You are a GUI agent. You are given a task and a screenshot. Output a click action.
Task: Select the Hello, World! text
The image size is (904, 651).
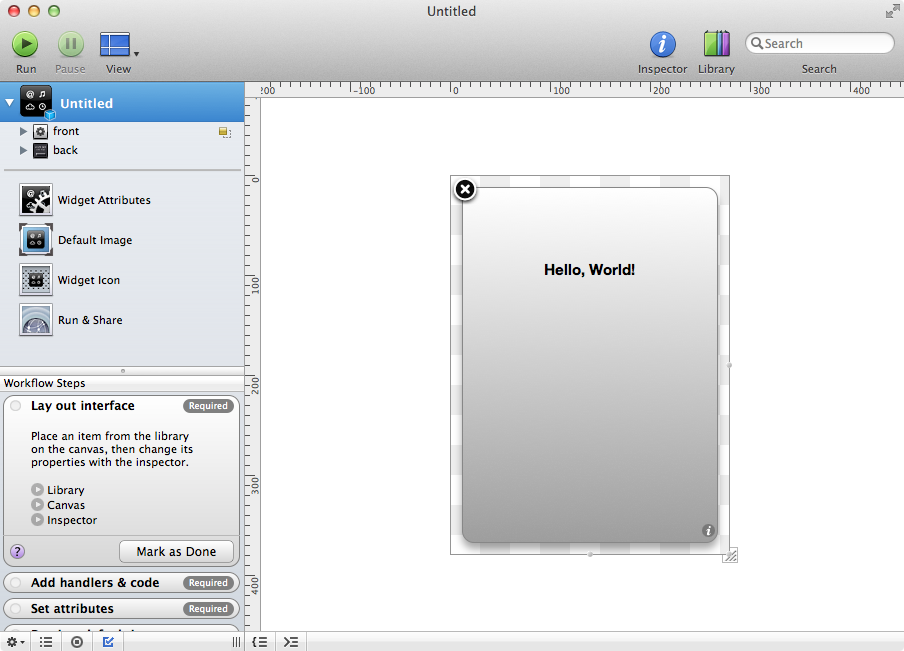(x=589, y=270)
